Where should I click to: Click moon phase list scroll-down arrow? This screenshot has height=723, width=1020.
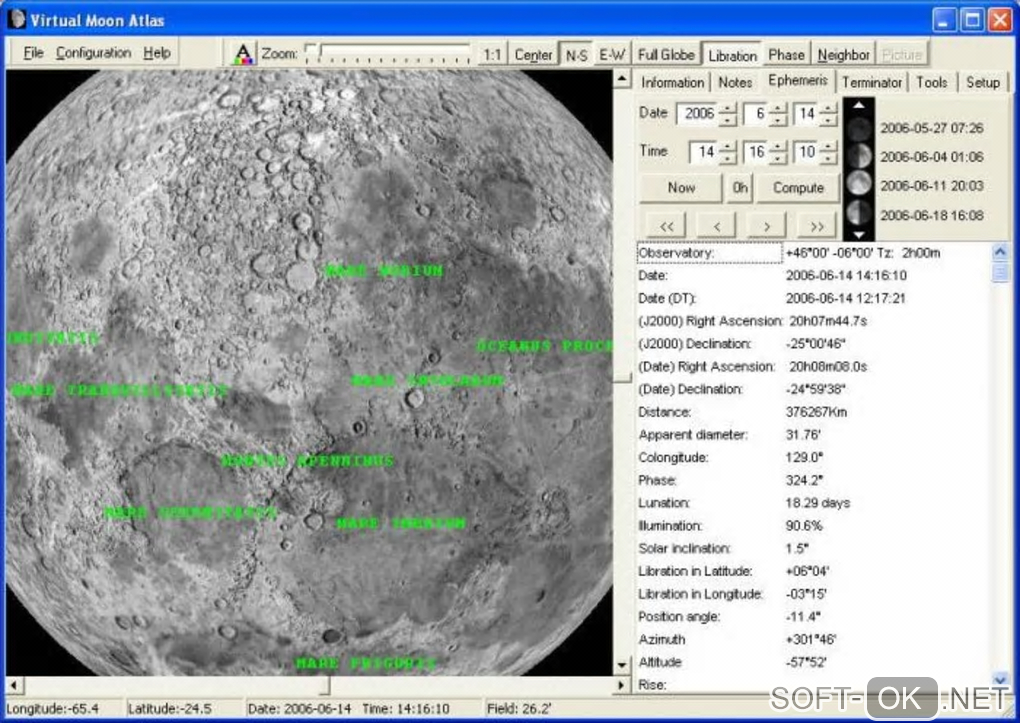(859, 234)
